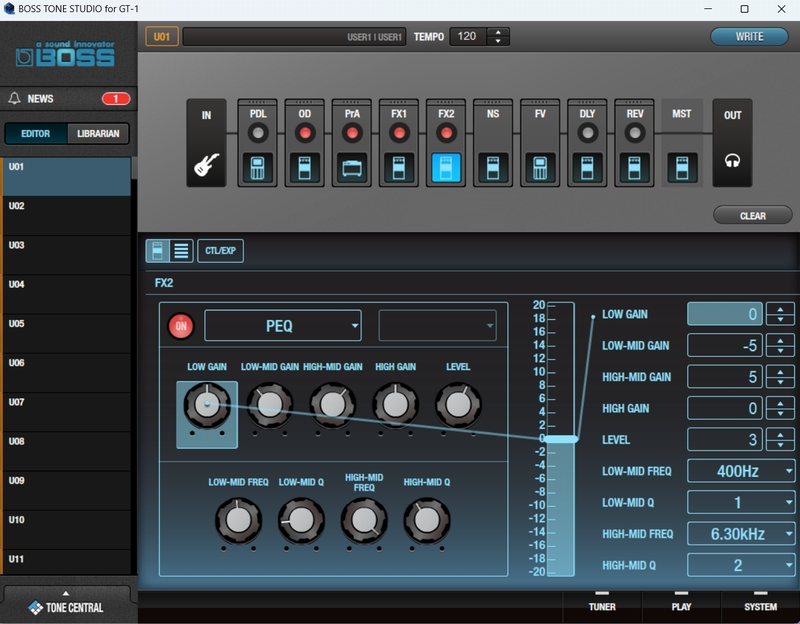Click the LOW GAIN vertical slider handle
Viewport: 800px width, 624px height.
pyautogui.click(x=560, y=439)
